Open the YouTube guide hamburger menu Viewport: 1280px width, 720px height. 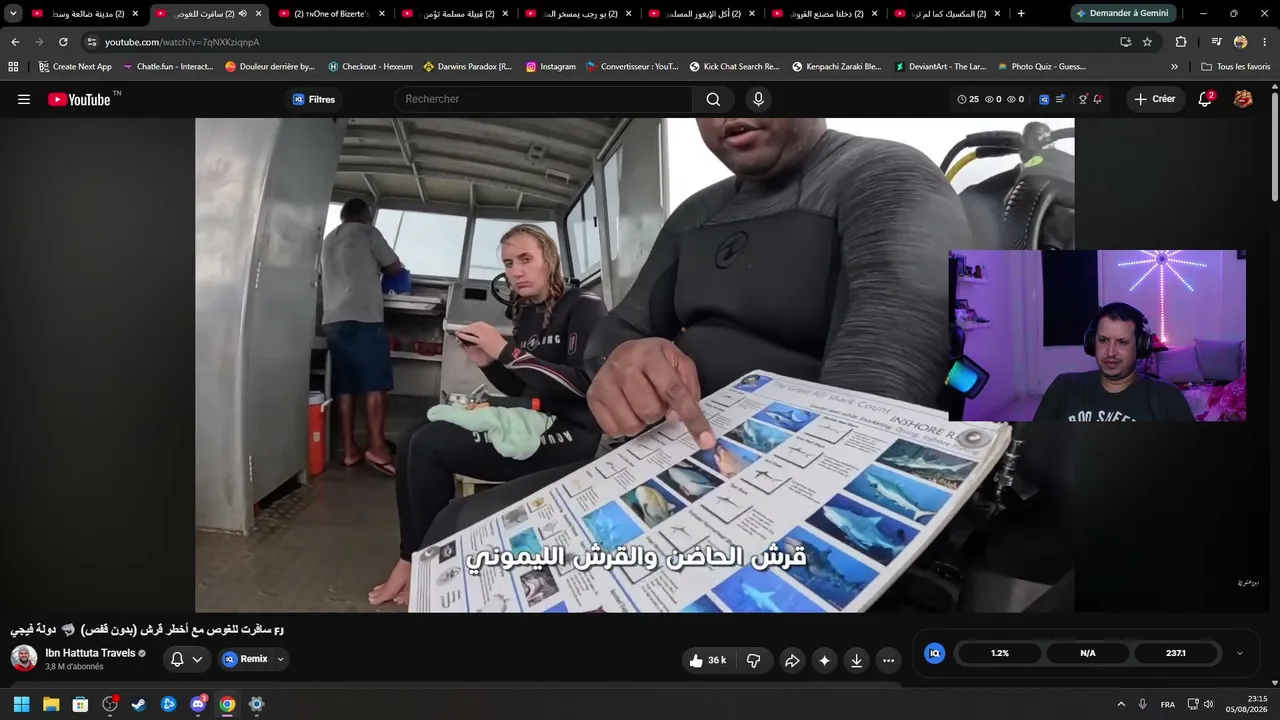pos(24,99)
